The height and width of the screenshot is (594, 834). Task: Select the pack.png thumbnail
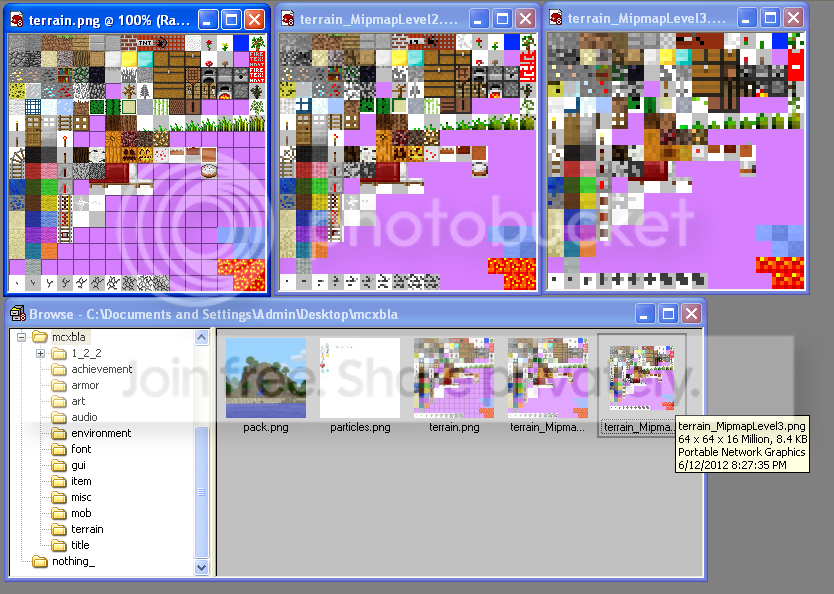click(265, 377)
